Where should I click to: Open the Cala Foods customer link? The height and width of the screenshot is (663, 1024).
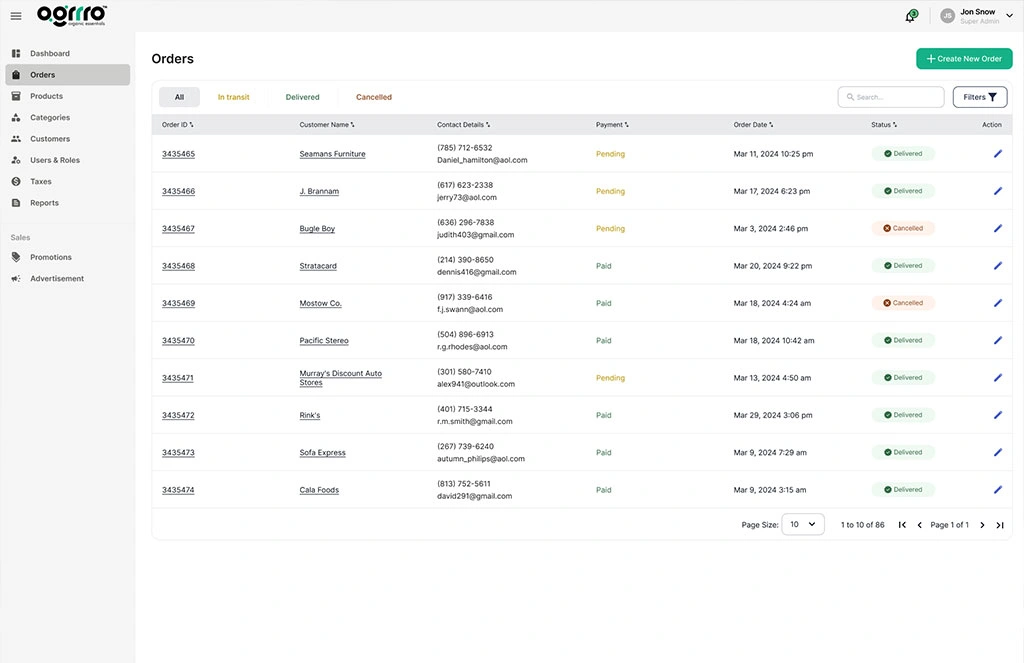click(x=319, y=490)
